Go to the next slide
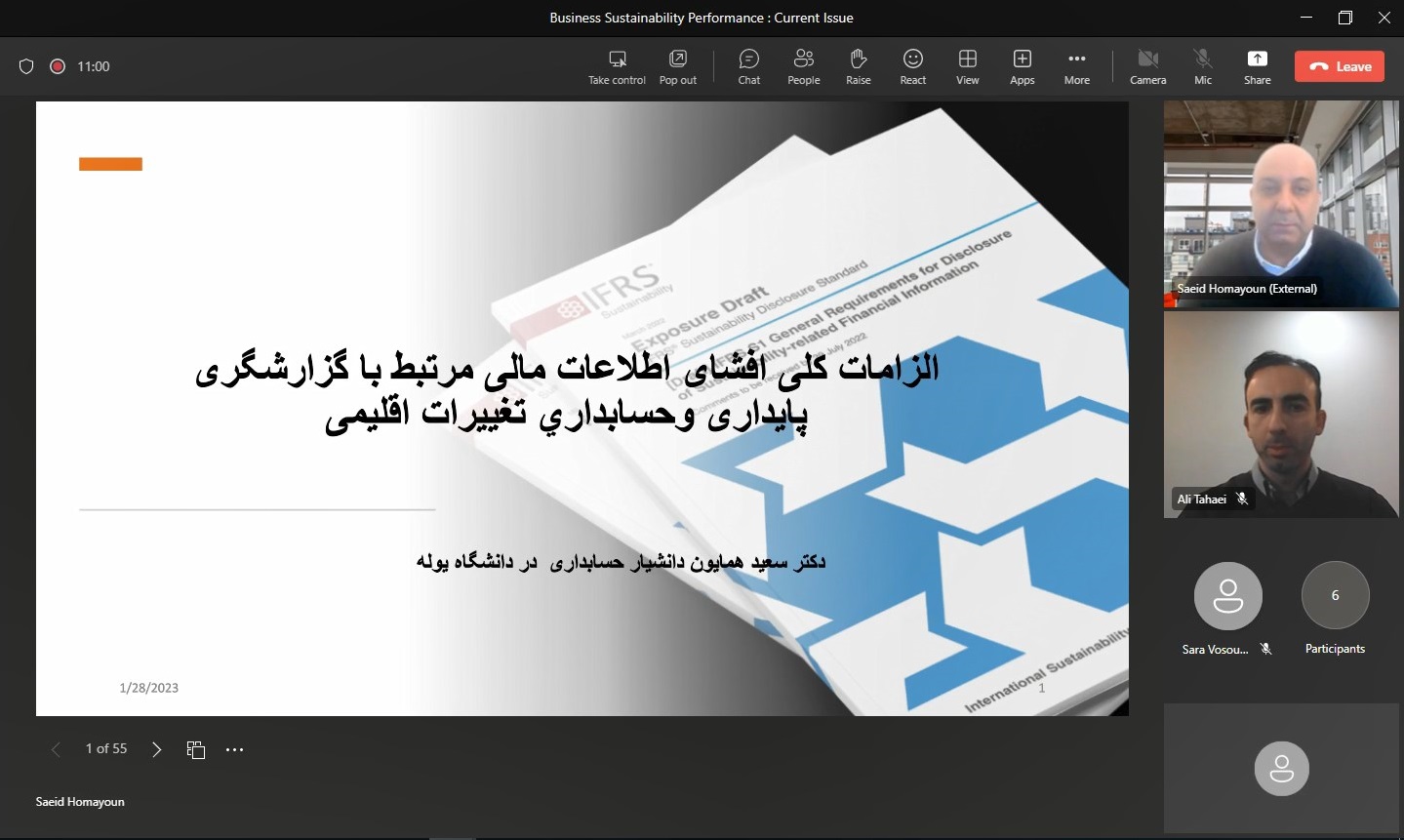The height and width of the screenshot is (840, 1404). (x=156, y=749)
